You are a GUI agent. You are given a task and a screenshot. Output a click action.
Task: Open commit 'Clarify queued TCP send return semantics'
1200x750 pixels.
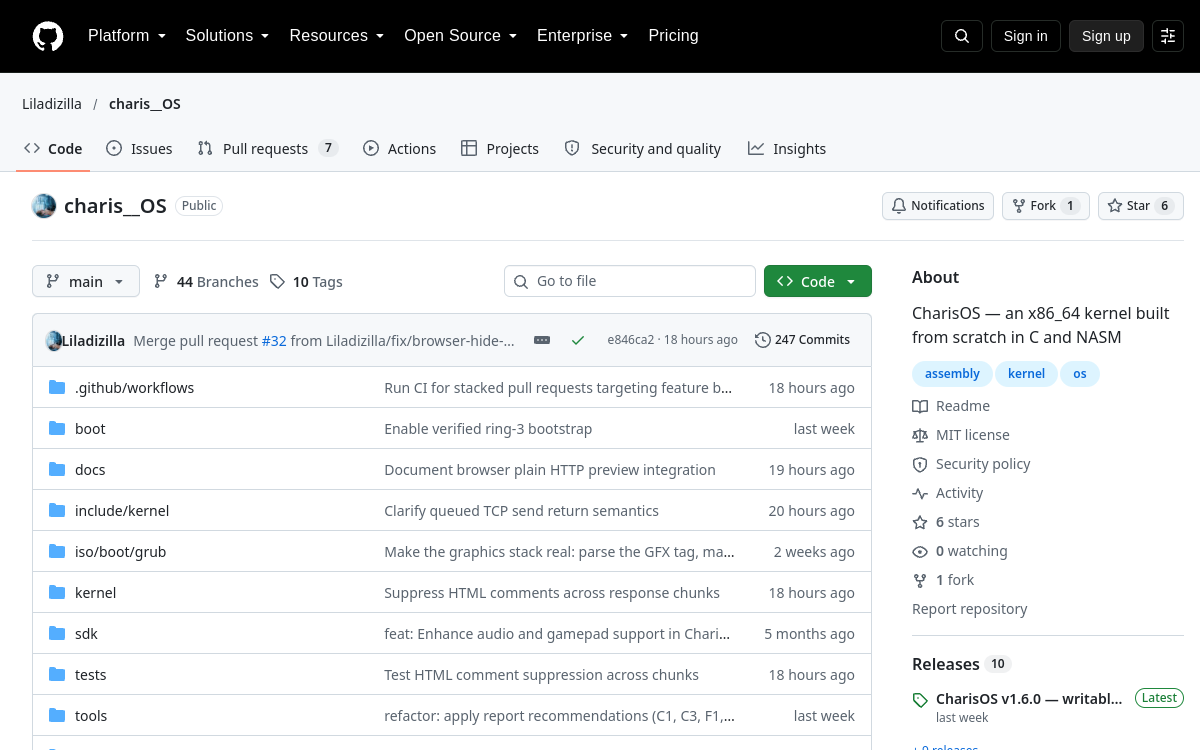(x=521, y=511)
